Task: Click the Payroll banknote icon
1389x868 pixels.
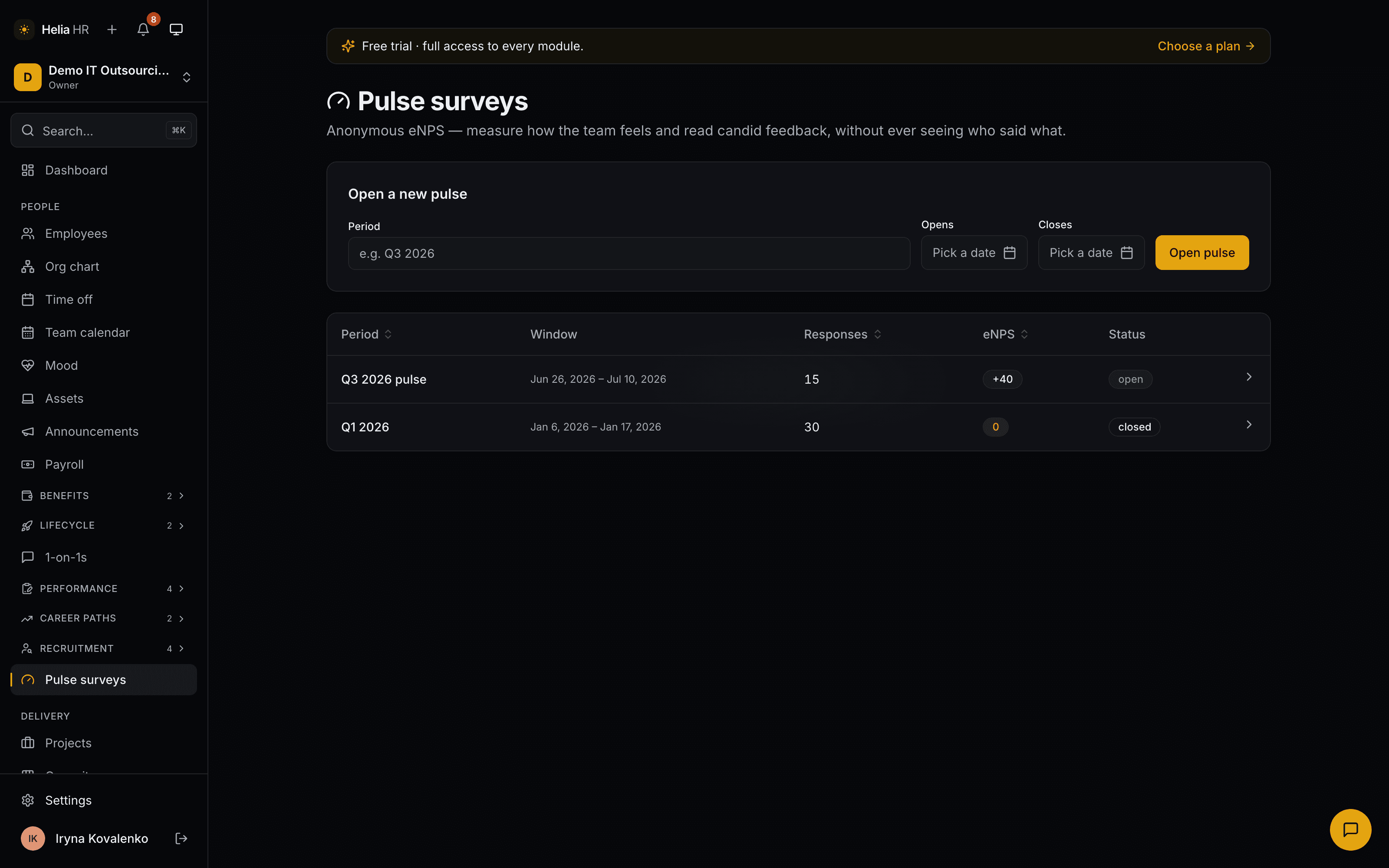Action: point(27,464)
